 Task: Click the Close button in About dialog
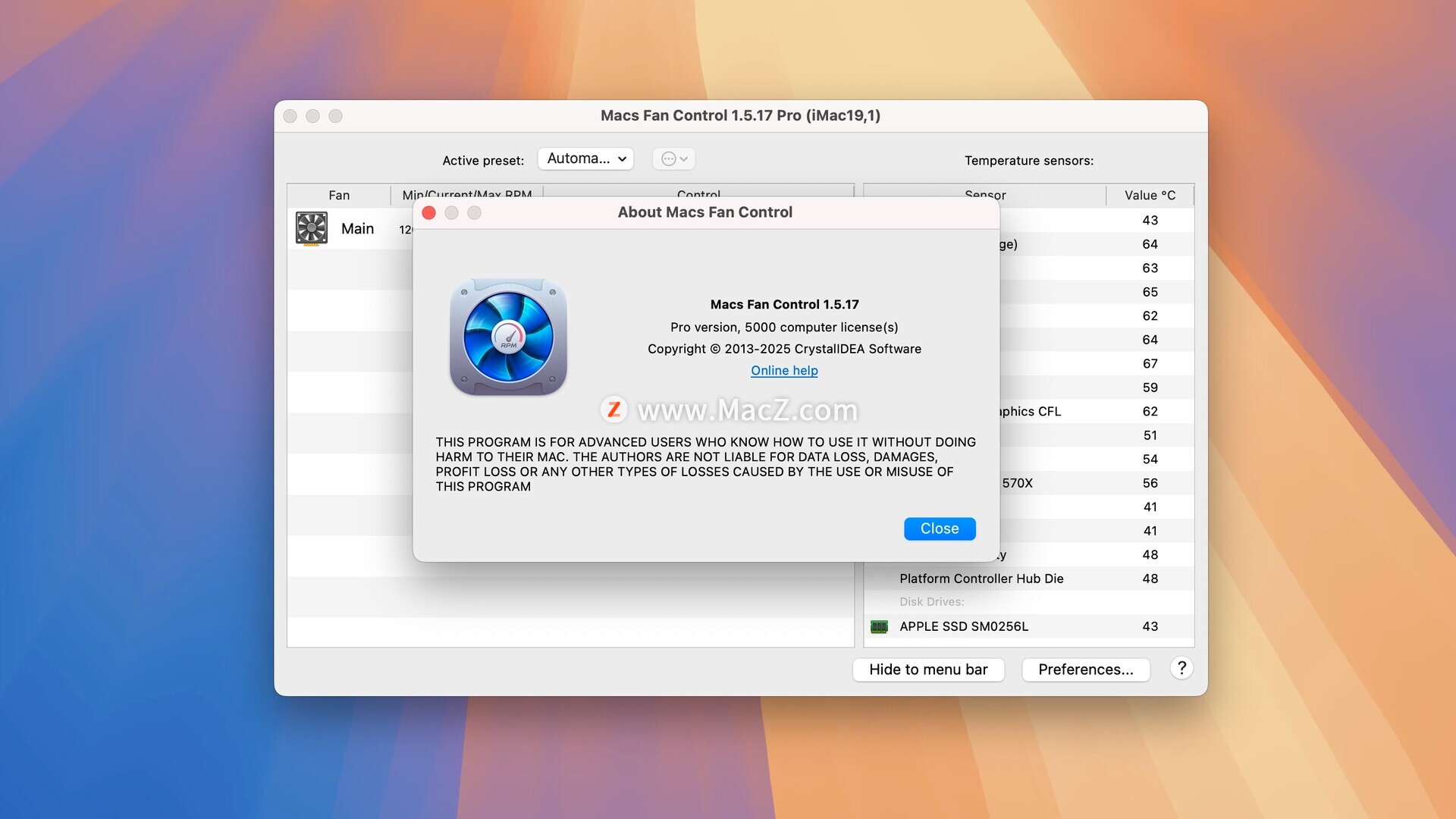940,529
